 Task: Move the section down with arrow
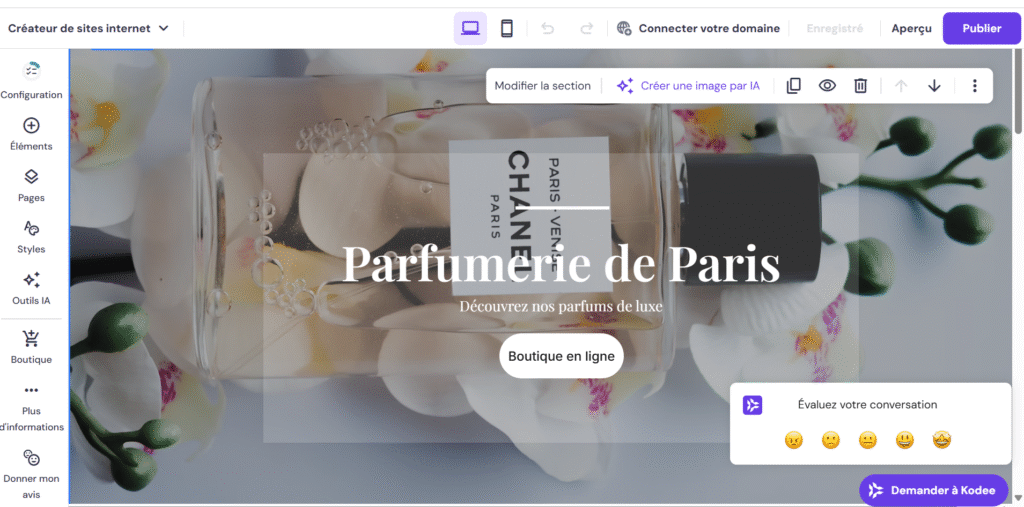[x=935, y=86]
